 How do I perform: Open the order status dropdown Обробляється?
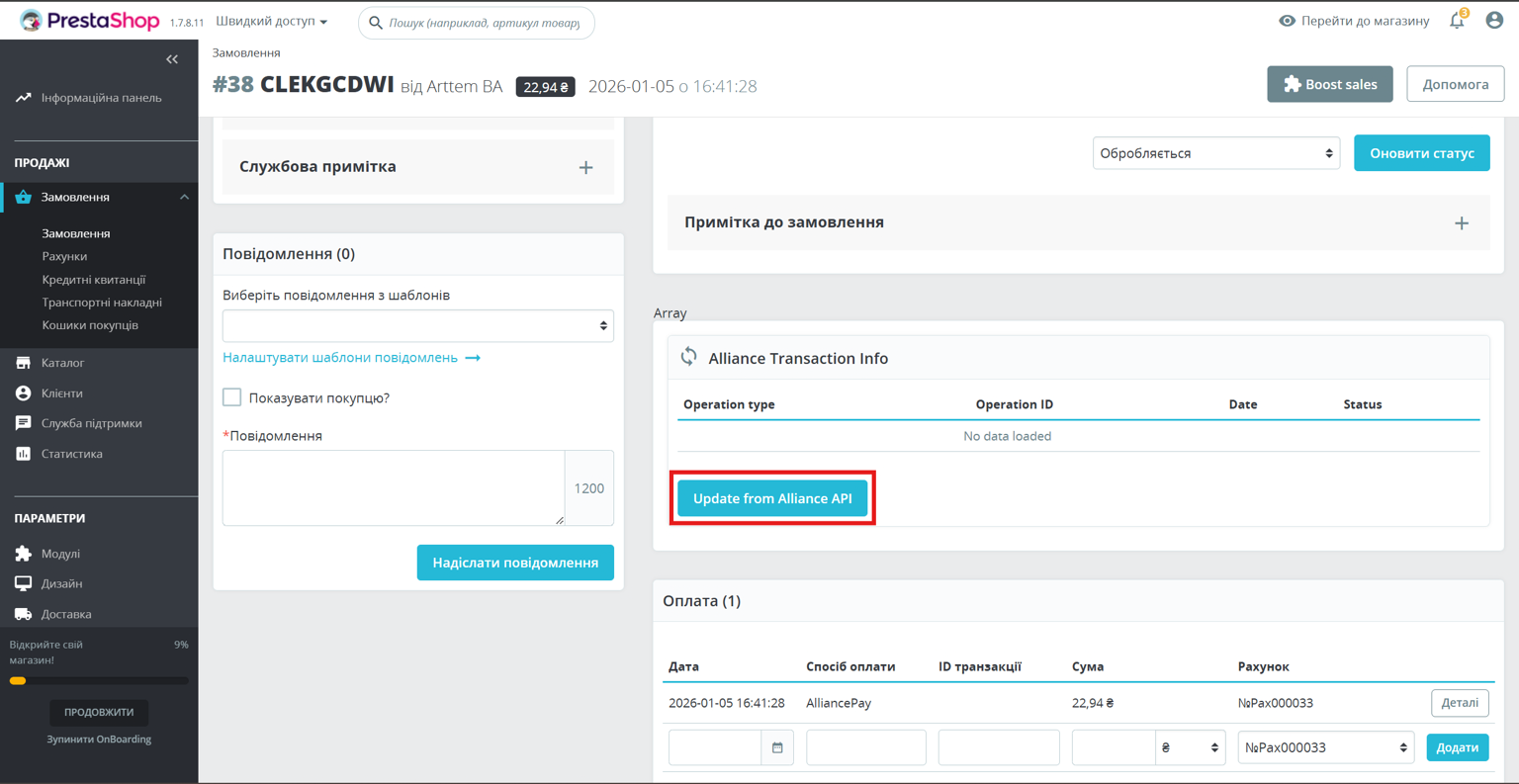point(1215,153)
